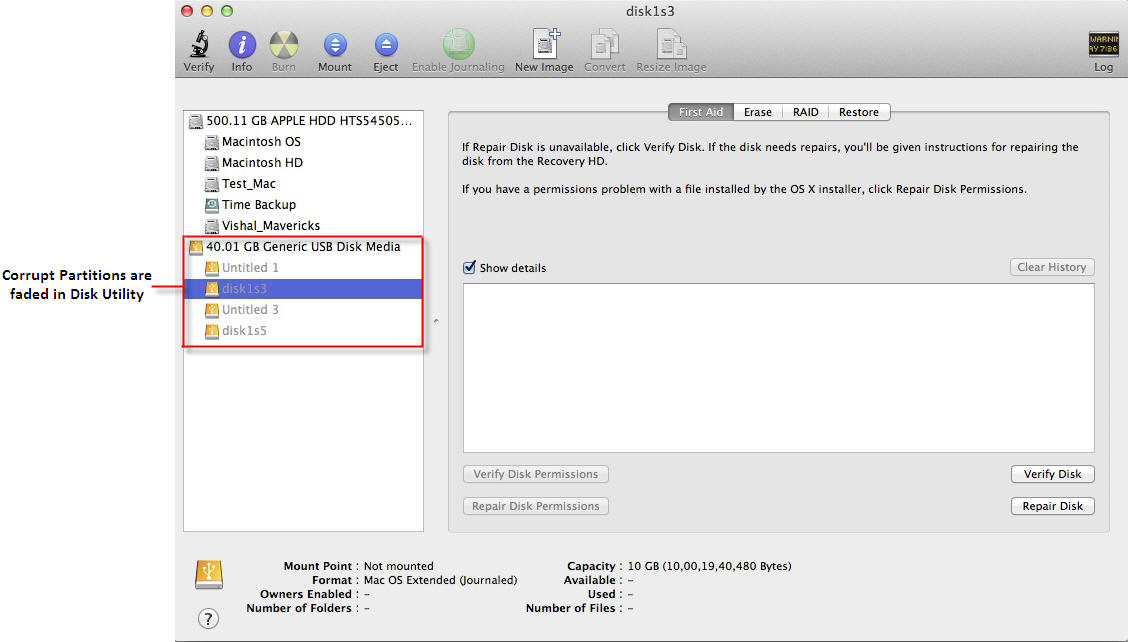This screenshot has height=642, width=1128.
Task: Click the Clear History button
Action: [1052, 267]
